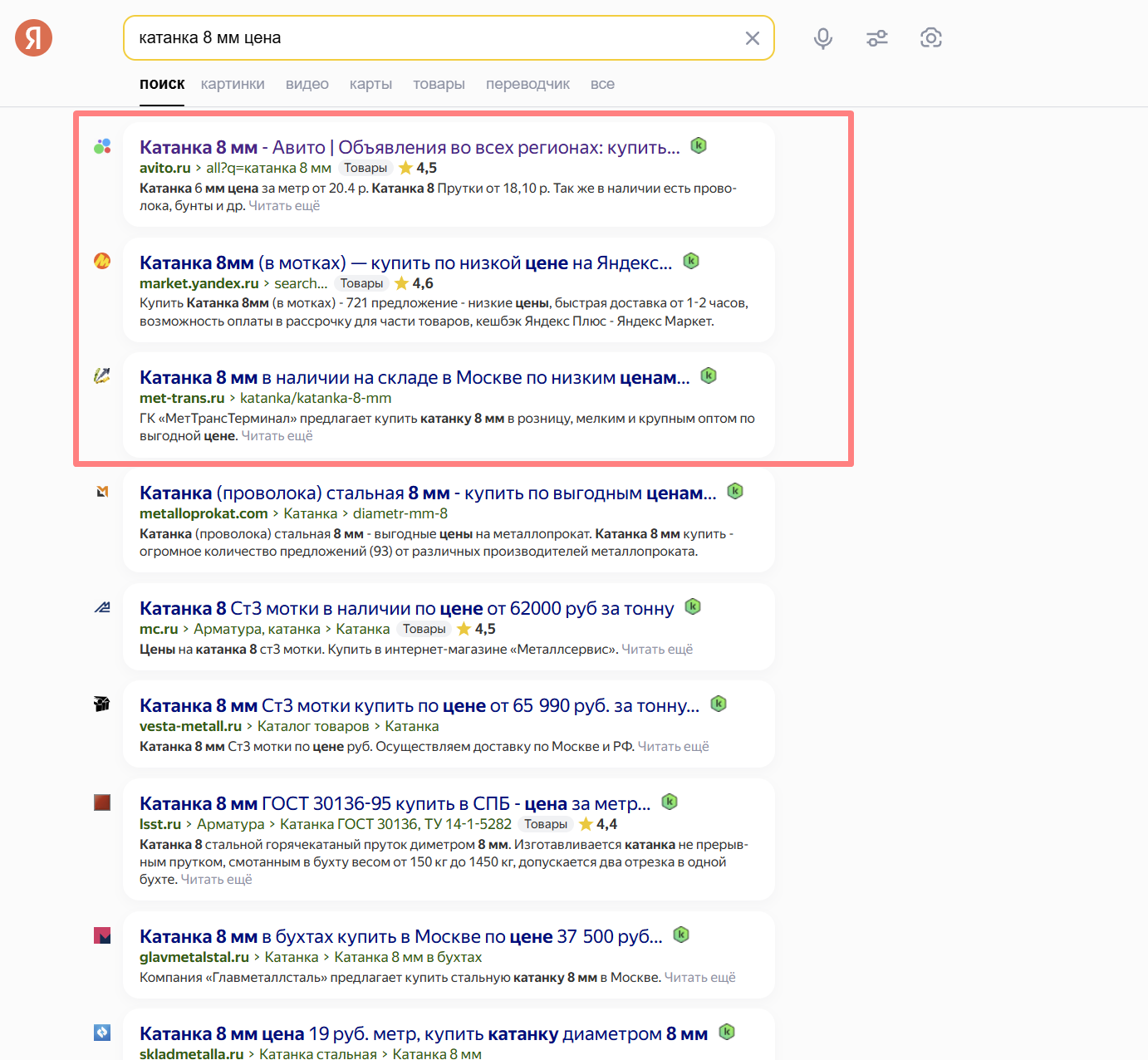This screenshot has height=1060, width=1148.
Task: Click 'Товары' badge under Yandex Market result
Action: point(361,283)
